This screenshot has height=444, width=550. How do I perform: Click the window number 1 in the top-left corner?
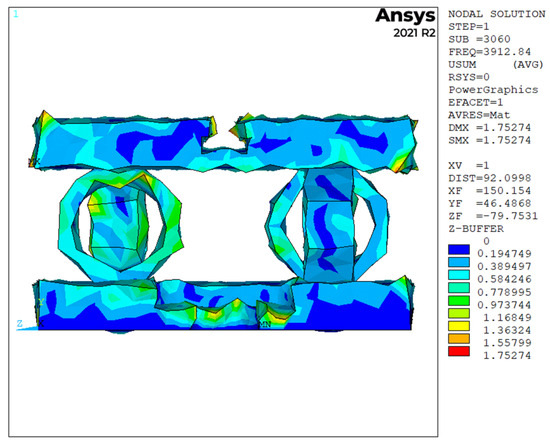[x=15, y=14]
